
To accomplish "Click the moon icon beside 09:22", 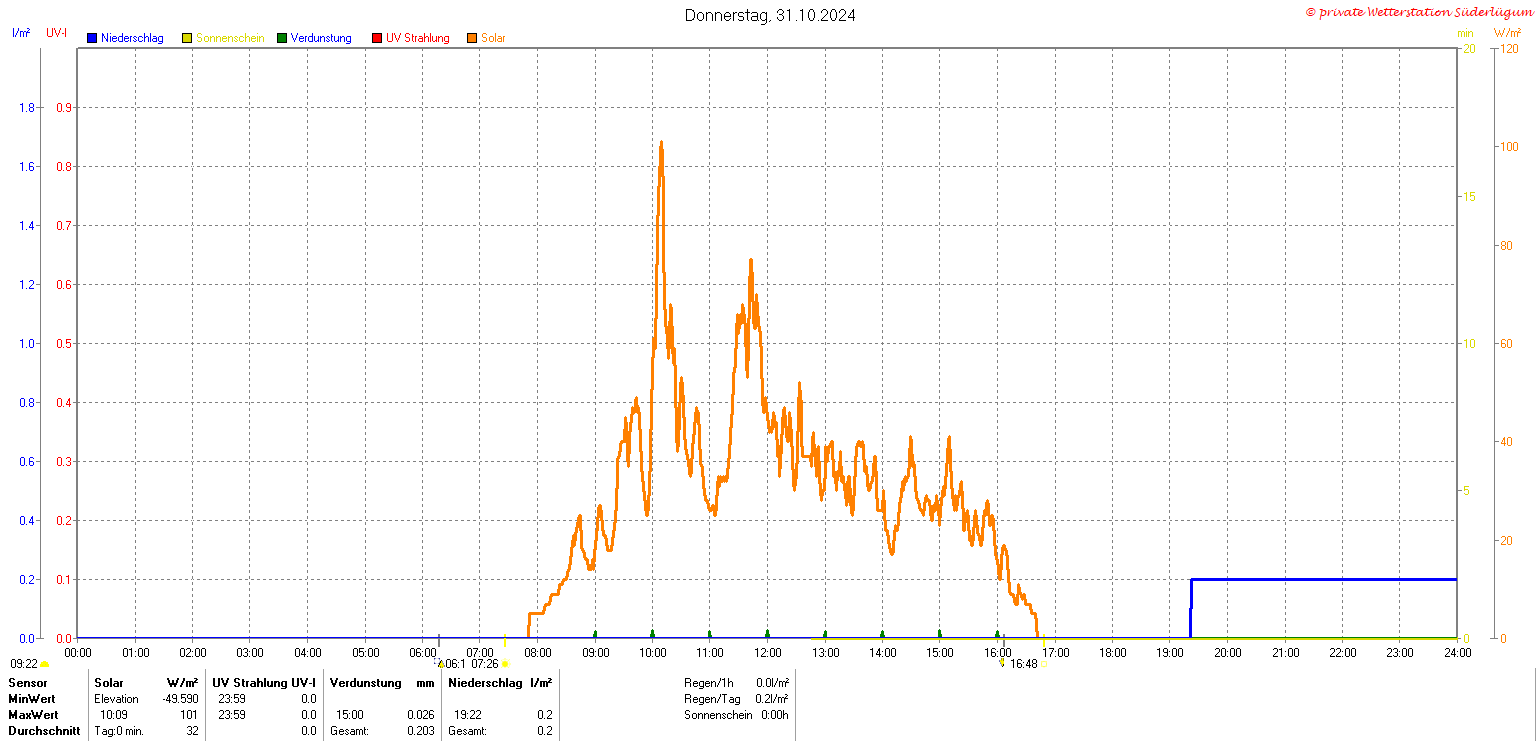I will (x=45, y=664).
